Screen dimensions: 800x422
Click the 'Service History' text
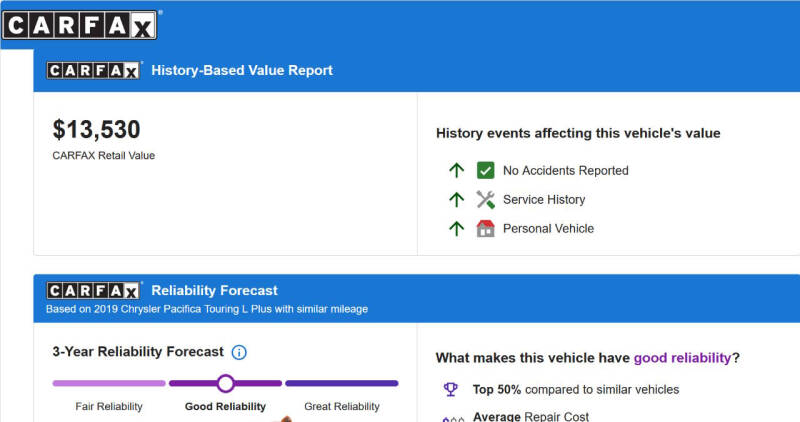point(544,200)
